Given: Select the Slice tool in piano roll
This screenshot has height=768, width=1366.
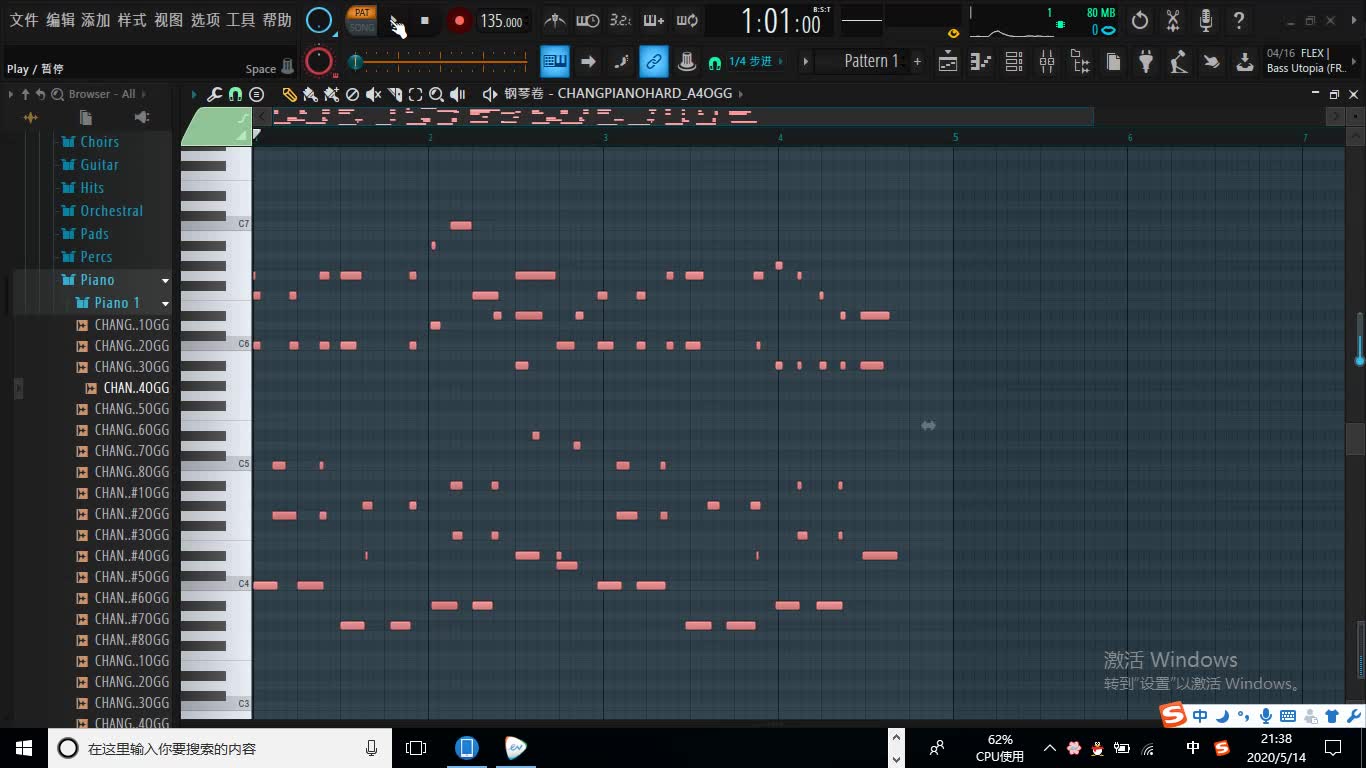Looking at the screenshot, I should pos(394,94).
